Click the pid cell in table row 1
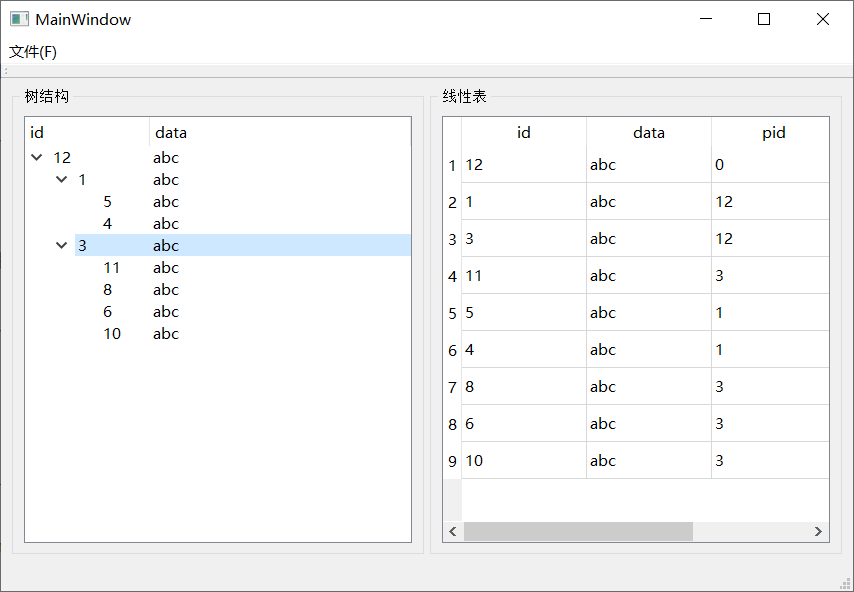The width and height of the screenshot is (854, 592). [x=770, y=165]
